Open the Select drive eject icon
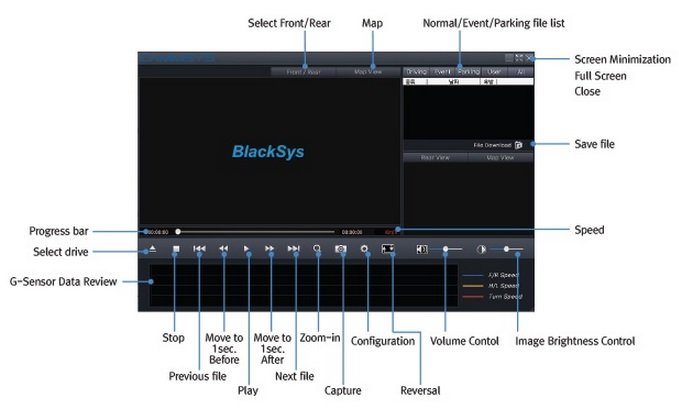This screenshot has height=411, width=679. tap(152, 249)
